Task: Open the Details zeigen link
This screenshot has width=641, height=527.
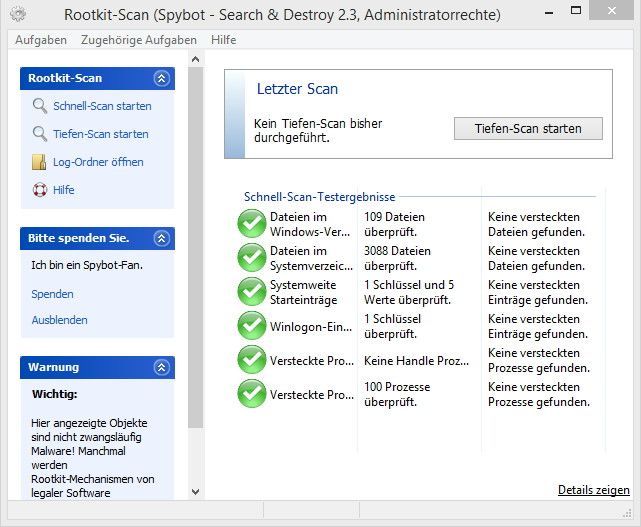Action: [x=594, y=490]
